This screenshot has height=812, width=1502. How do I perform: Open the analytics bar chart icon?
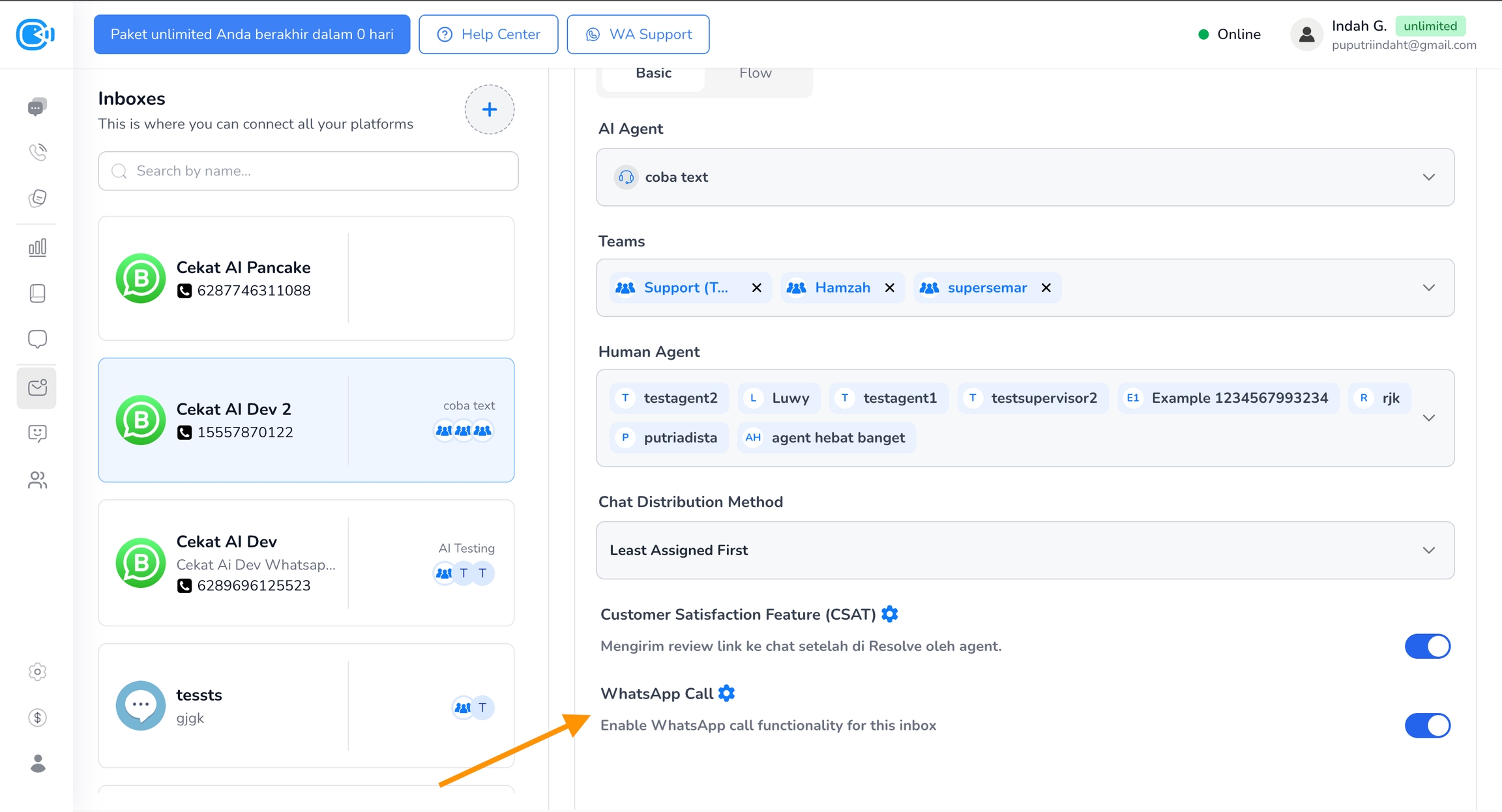coord(37,248)
